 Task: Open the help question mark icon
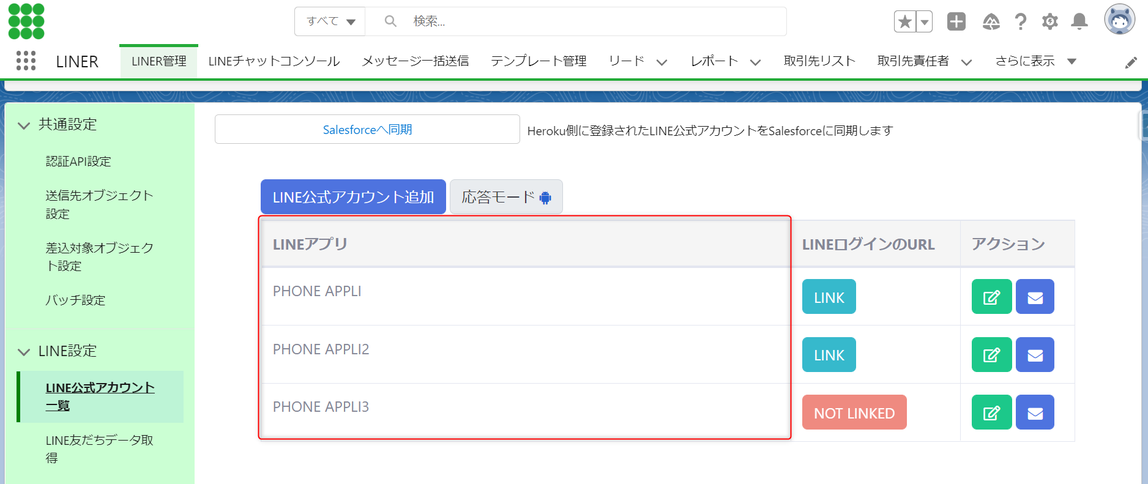[1021, 22]
